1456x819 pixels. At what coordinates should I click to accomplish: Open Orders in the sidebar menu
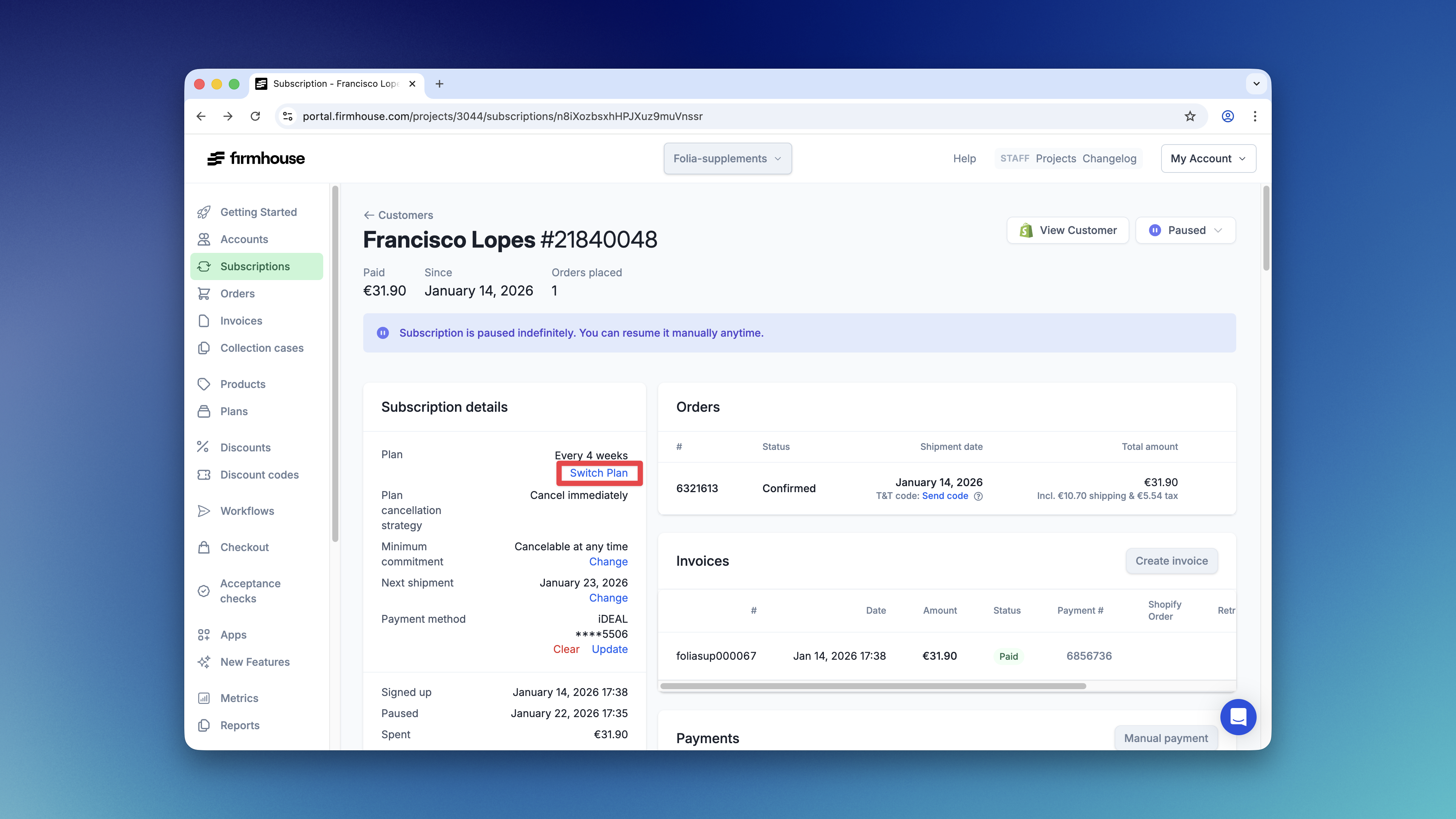click(238, 294)
